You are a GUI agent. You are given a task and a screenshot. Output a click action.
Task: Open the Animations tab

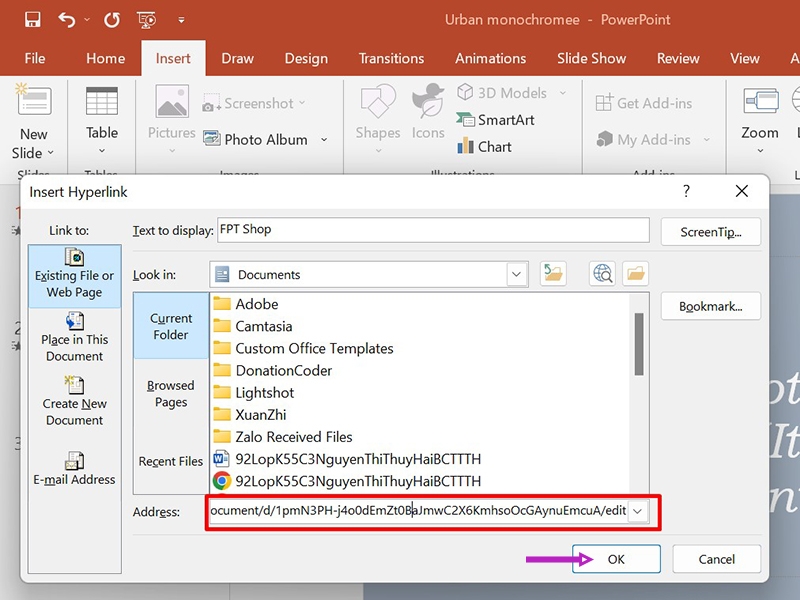pyautogui.click(x=490, y=59)
